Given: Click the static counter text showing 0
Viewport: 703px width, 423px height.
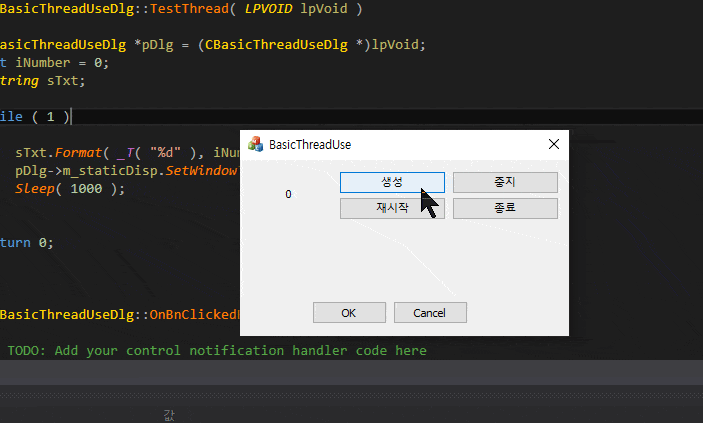Looking at the screenshot, I should point(288,194).
